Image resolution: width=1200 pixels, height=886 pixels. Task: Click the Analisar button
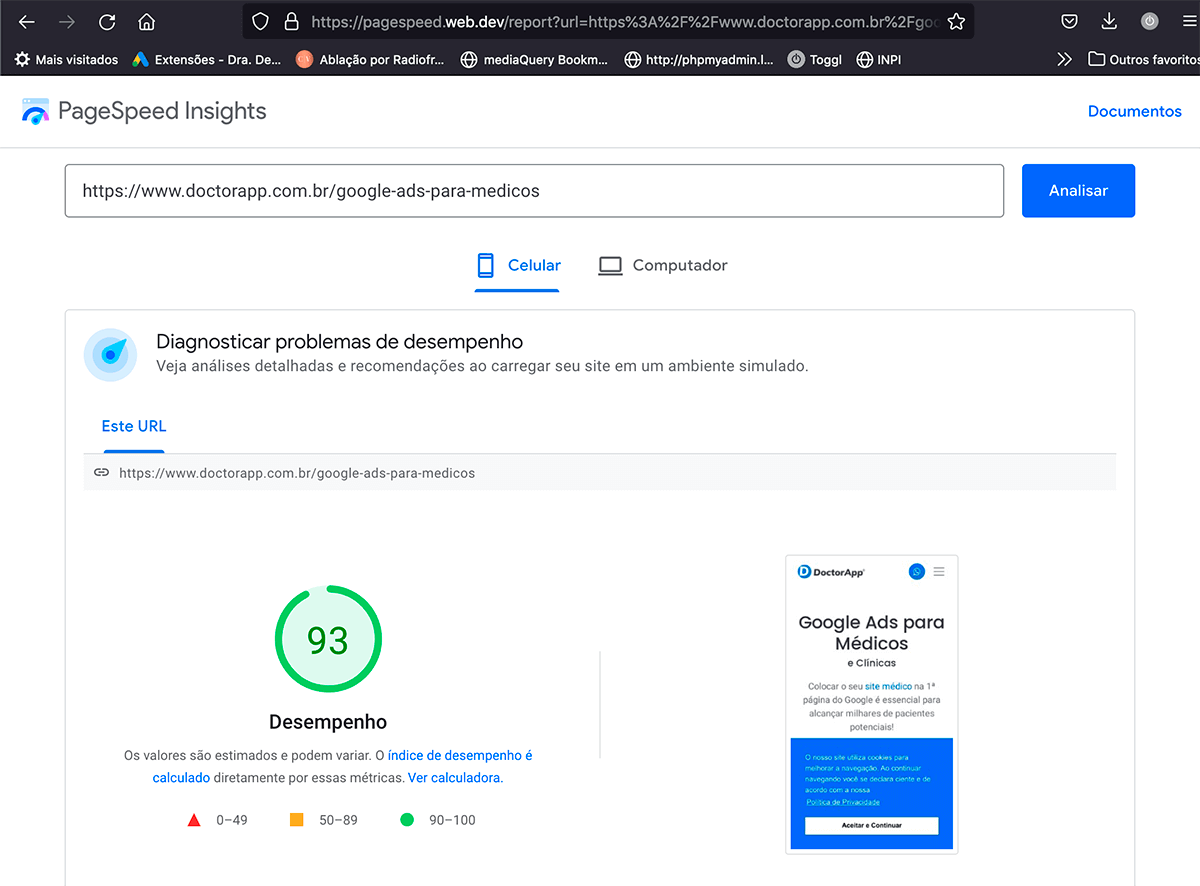click(1078, 190)
